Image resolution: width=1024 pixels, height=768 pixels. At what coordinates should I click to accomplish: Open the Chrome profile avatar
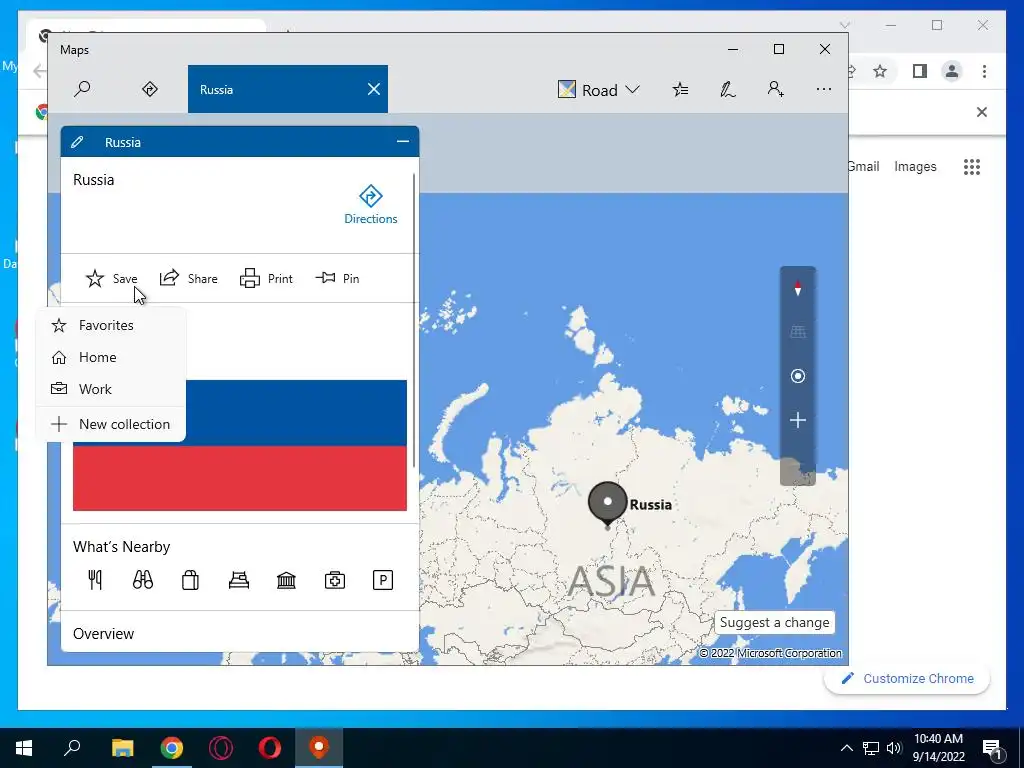click(x=952, y=71)
